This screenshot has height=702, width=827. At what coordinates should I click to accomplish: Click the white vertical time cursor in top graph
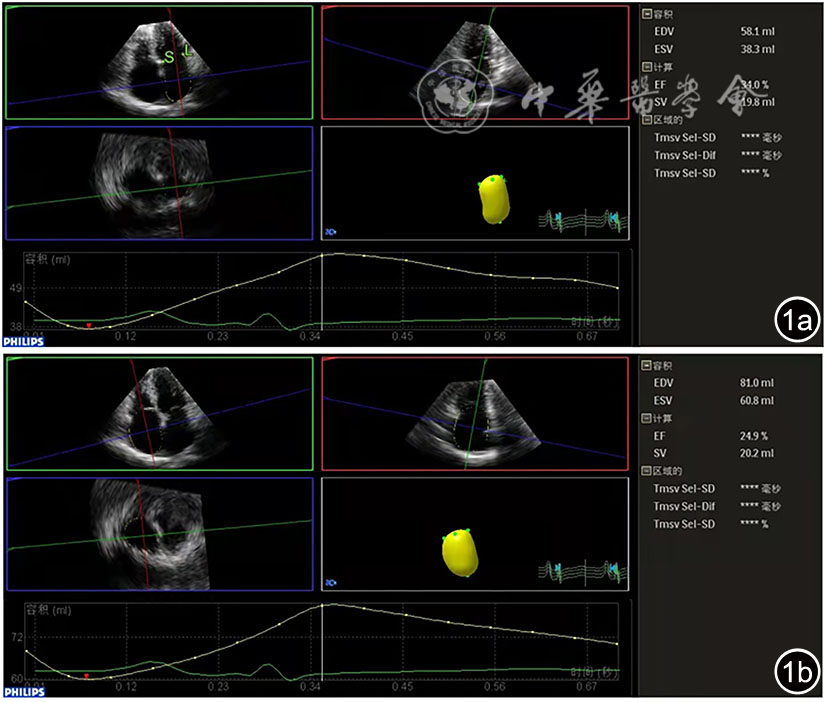tap(322, 290)
